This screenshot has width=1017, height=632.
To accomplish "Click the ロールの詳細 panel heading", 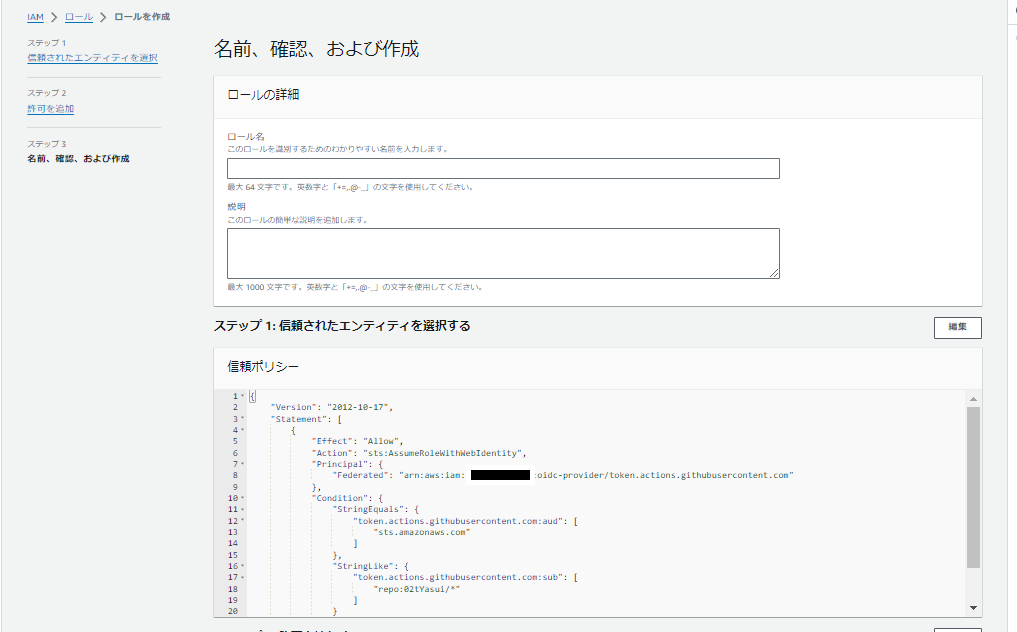I will tap(263, 95).
